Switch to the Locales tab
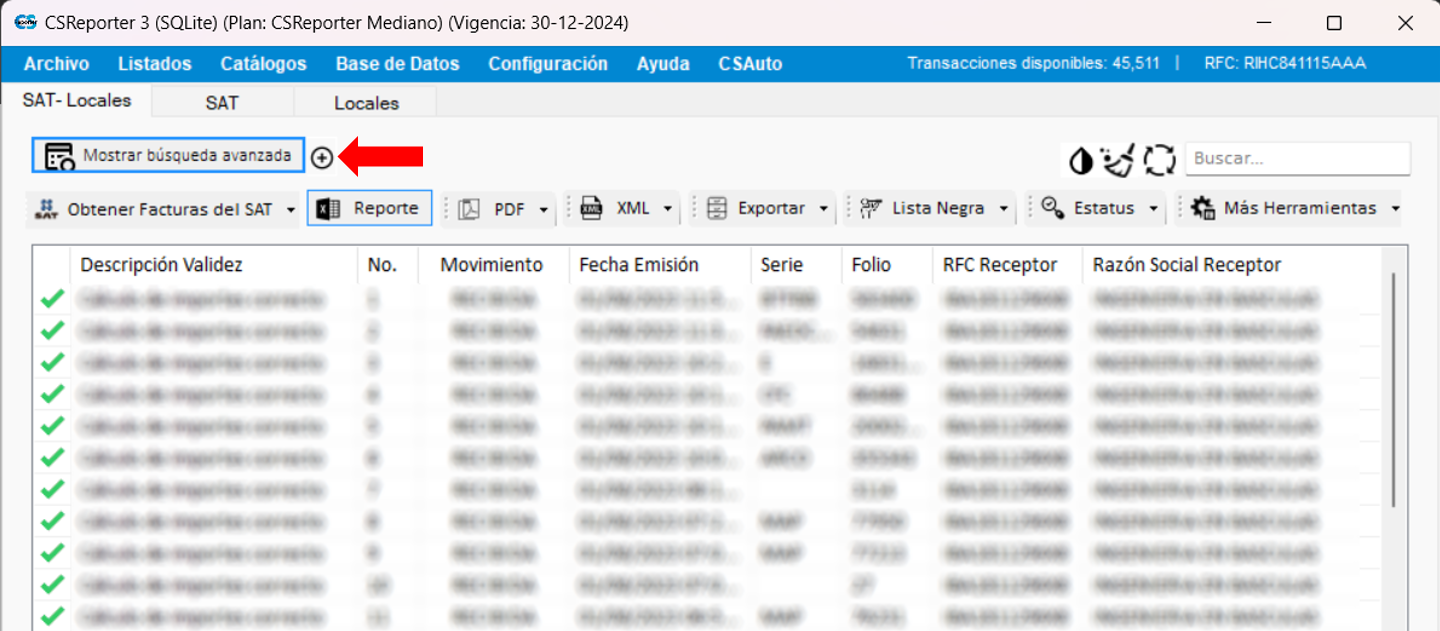 coord(366,102)
